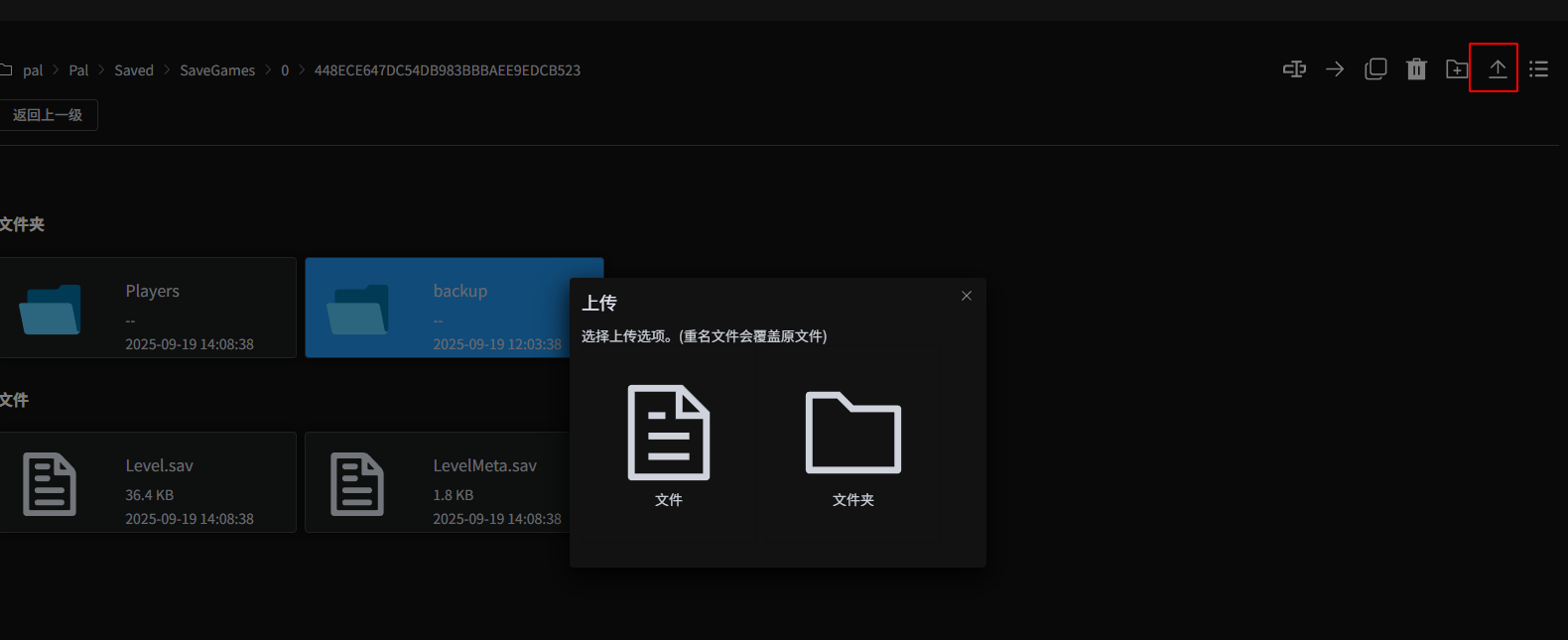
Task: Click the 上传 dialog title
Action: [599, 303]
